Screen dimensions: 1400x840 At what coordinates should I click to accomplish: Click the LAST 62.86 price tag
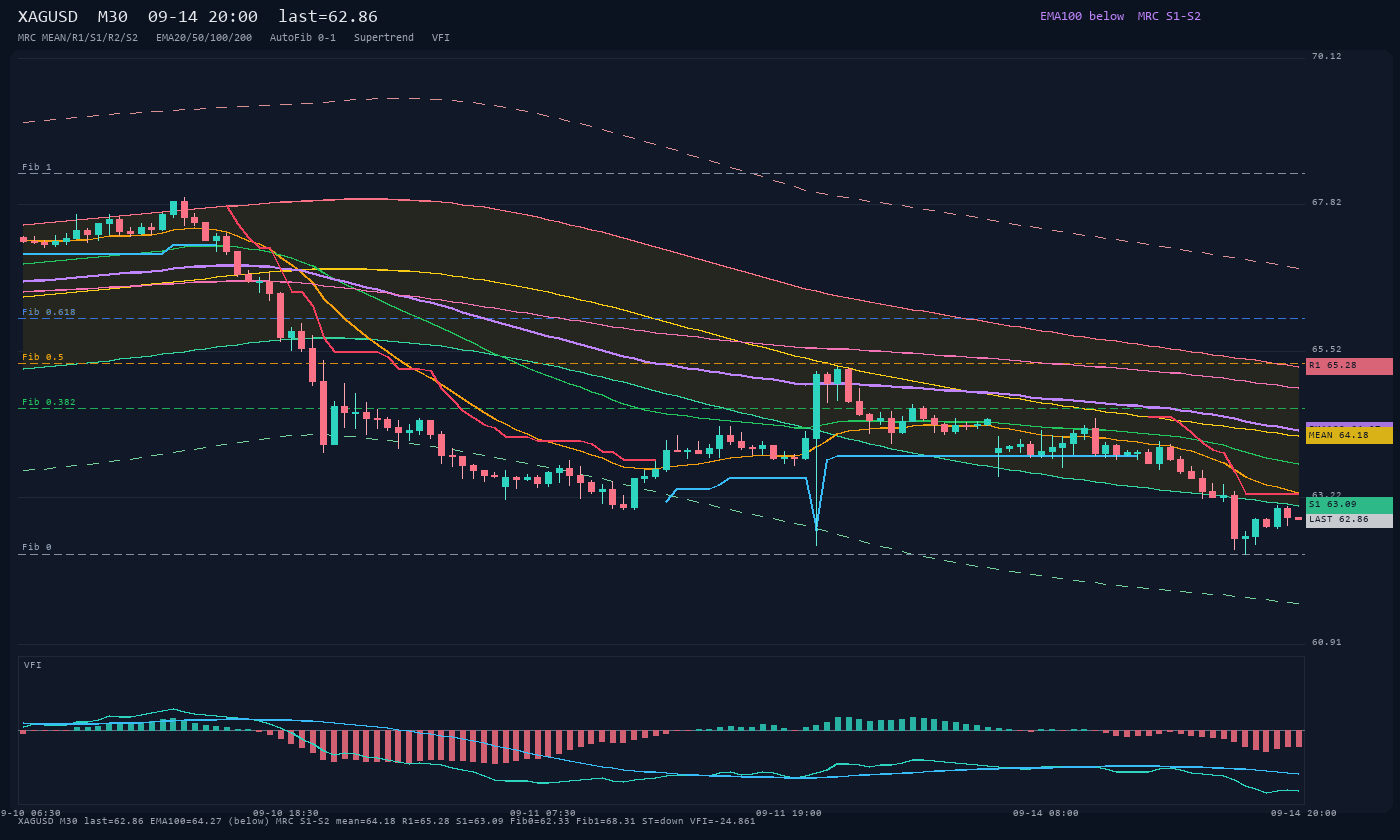pos(1349,520)
